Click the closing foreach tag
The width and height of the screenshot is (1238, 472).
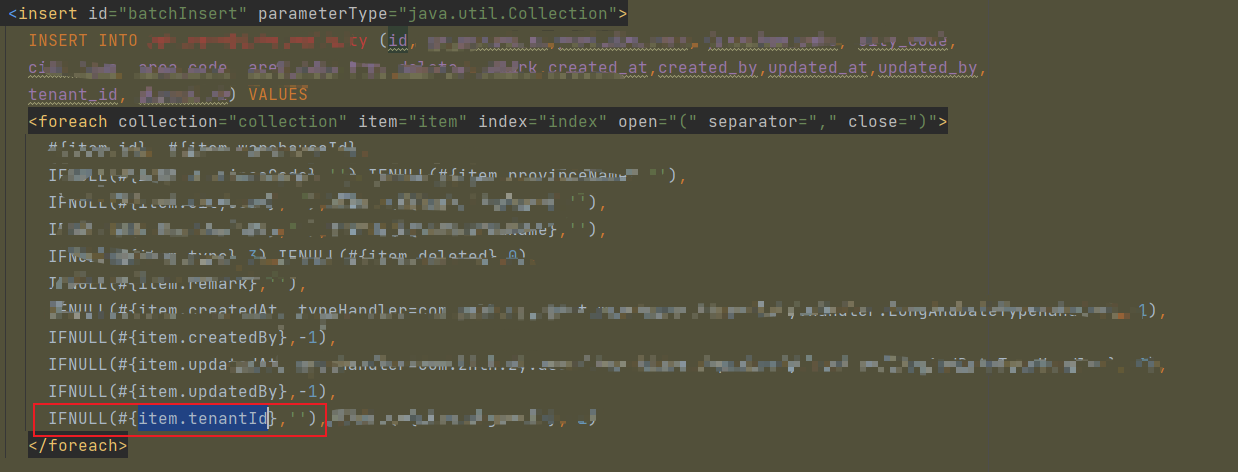coord(78,445)
